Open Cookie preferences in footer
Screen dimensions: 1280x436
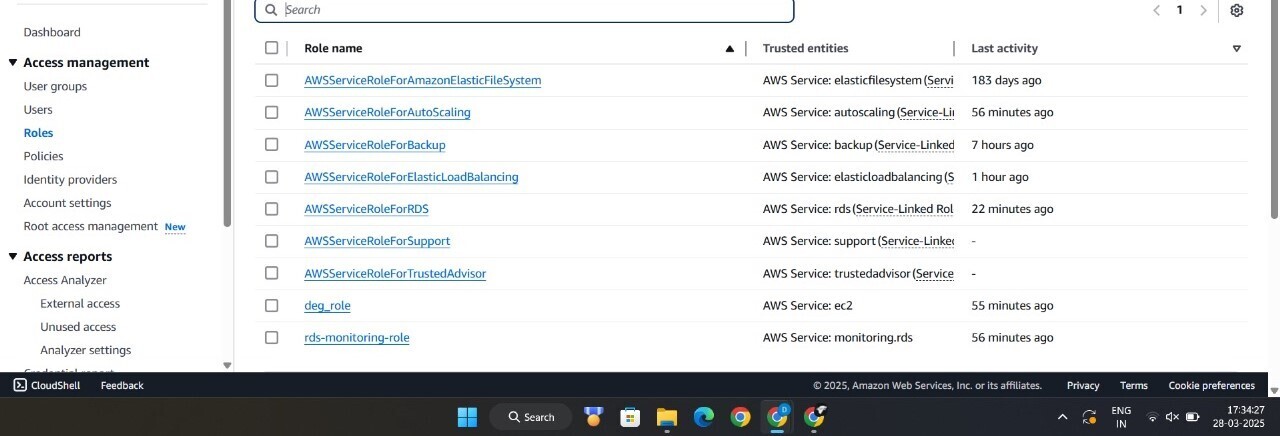pyautogui.click(x=1212, y=385)
